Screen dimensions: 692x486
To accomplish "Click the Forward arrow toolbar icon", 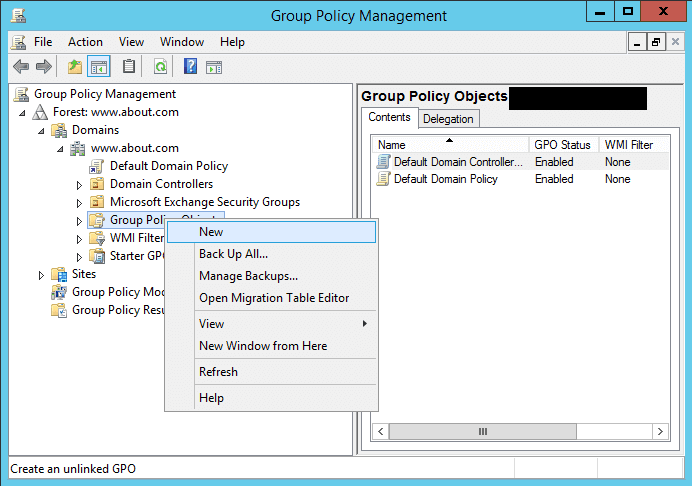I will 43,67.
